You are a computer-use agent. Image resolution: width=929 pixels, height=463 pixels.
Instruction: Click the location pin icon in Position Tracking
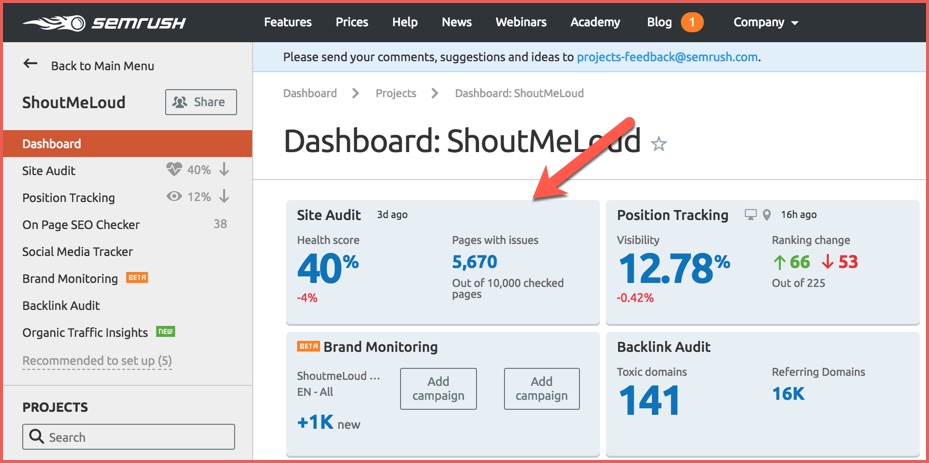click(x=767, y=215)
